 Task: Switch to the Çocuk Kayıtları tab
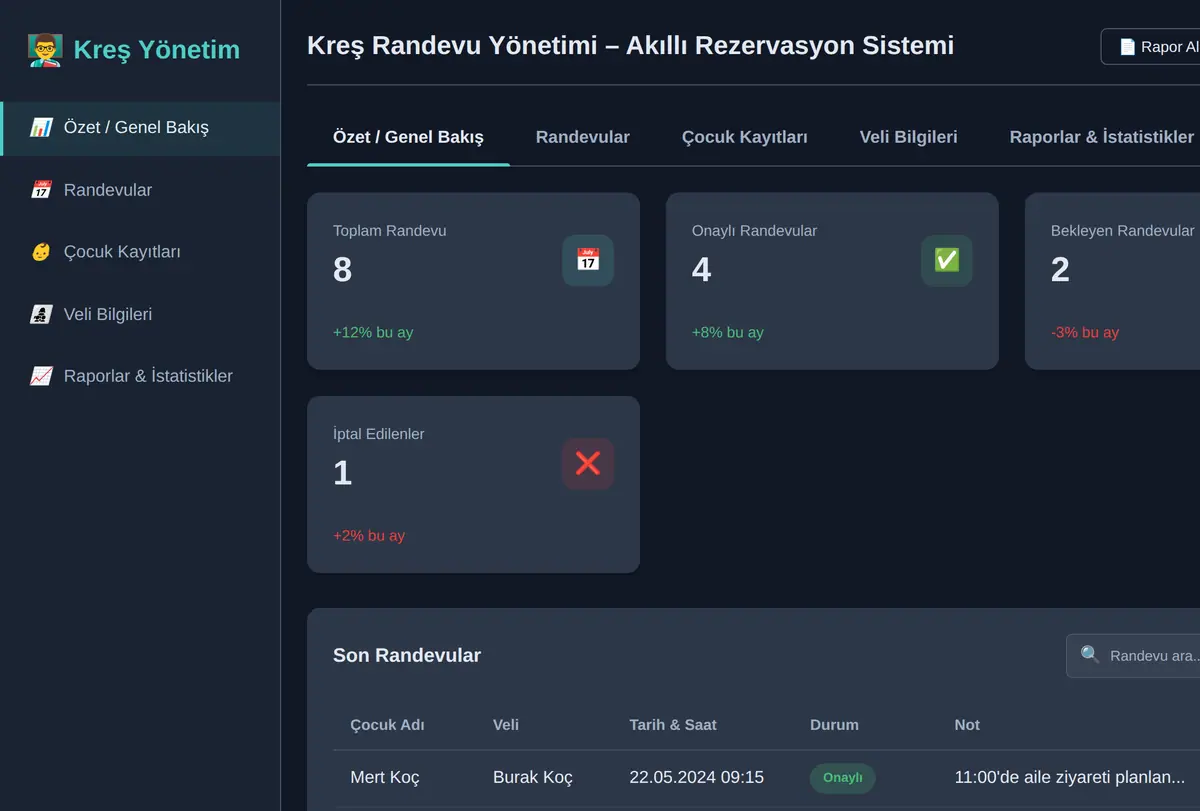[745, 137]
